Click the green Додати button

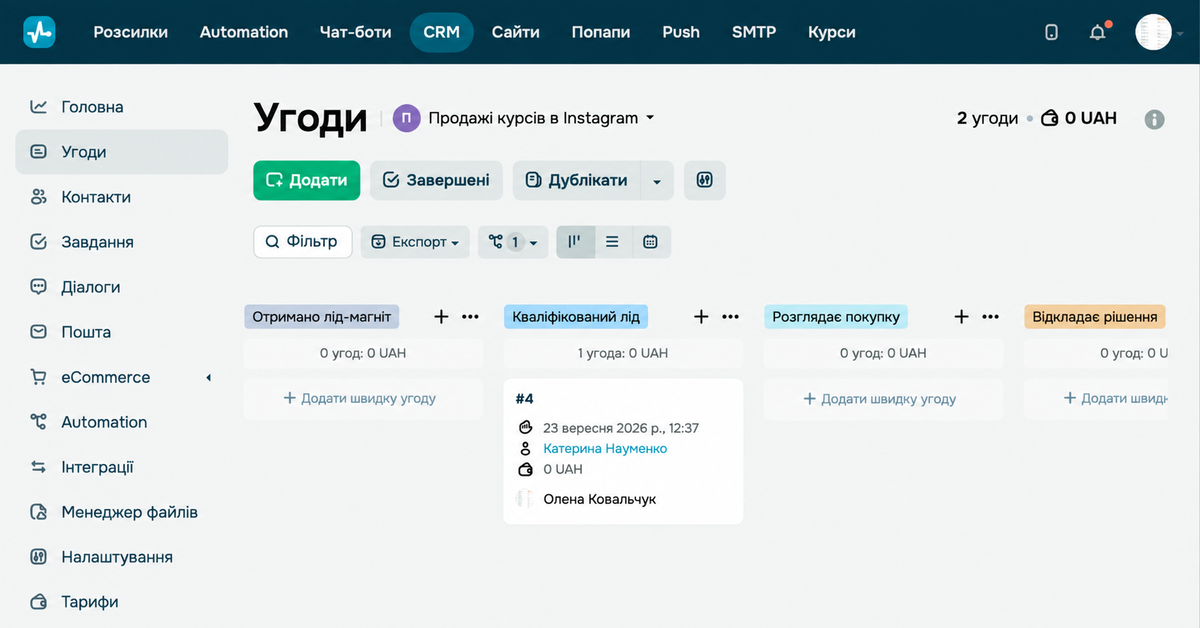(x=306, y=180)
